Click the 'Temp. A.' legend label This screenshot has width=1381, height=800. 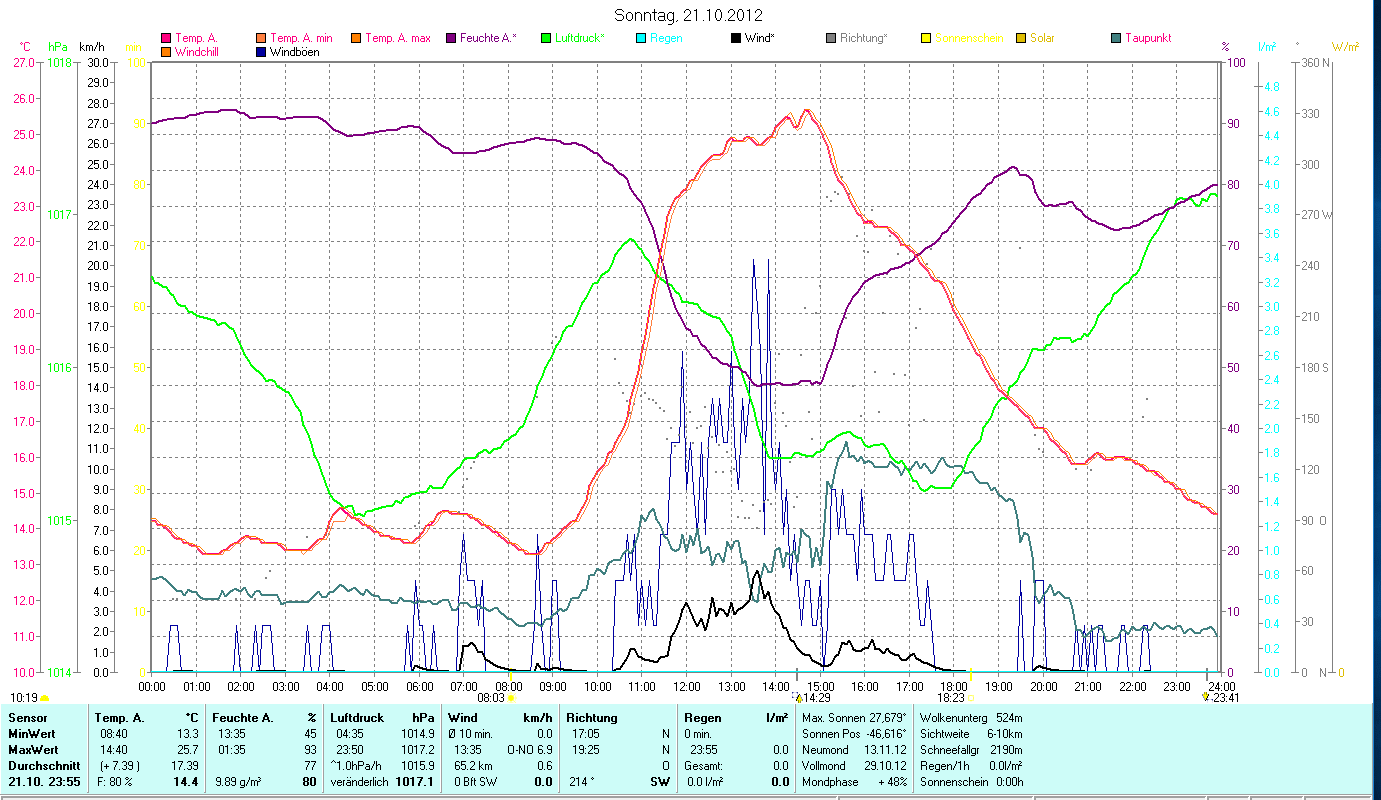pos(196,38)
